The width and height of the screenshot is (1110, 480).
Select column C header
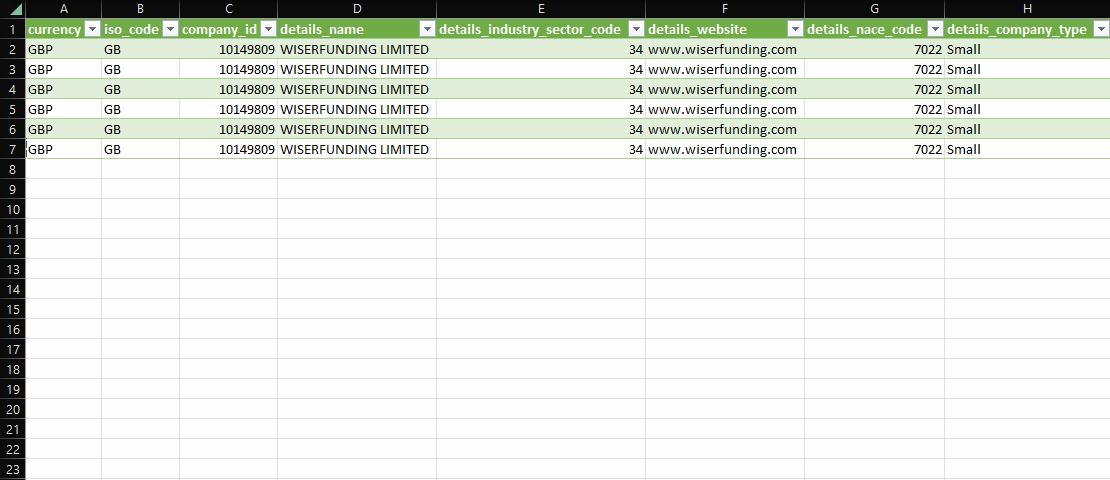[x=229, y=9]
